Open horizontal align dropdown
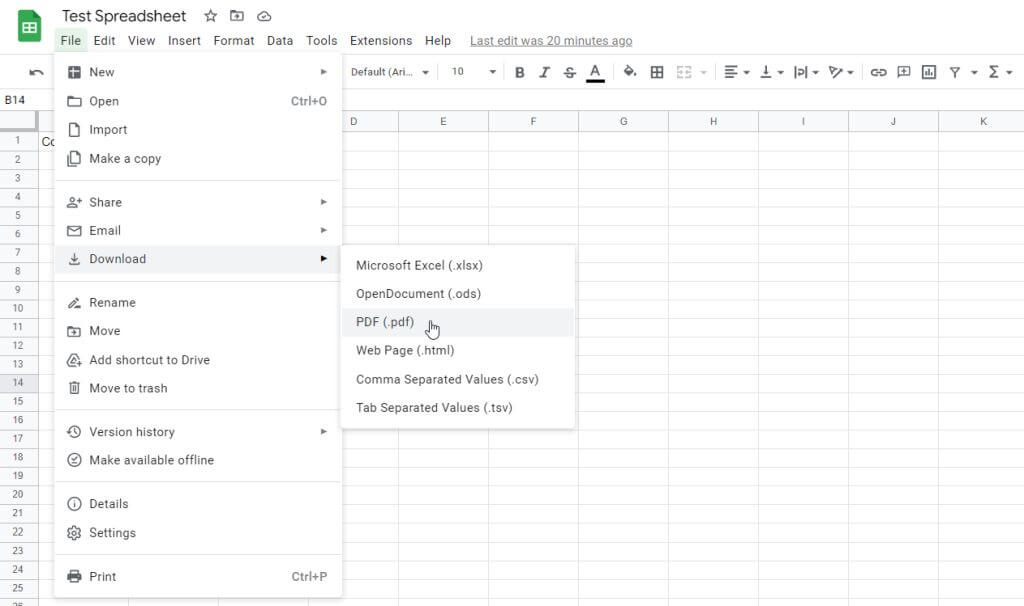Image resolution: width=1024 pixels, height=606 pixels. tap(737, 72)
